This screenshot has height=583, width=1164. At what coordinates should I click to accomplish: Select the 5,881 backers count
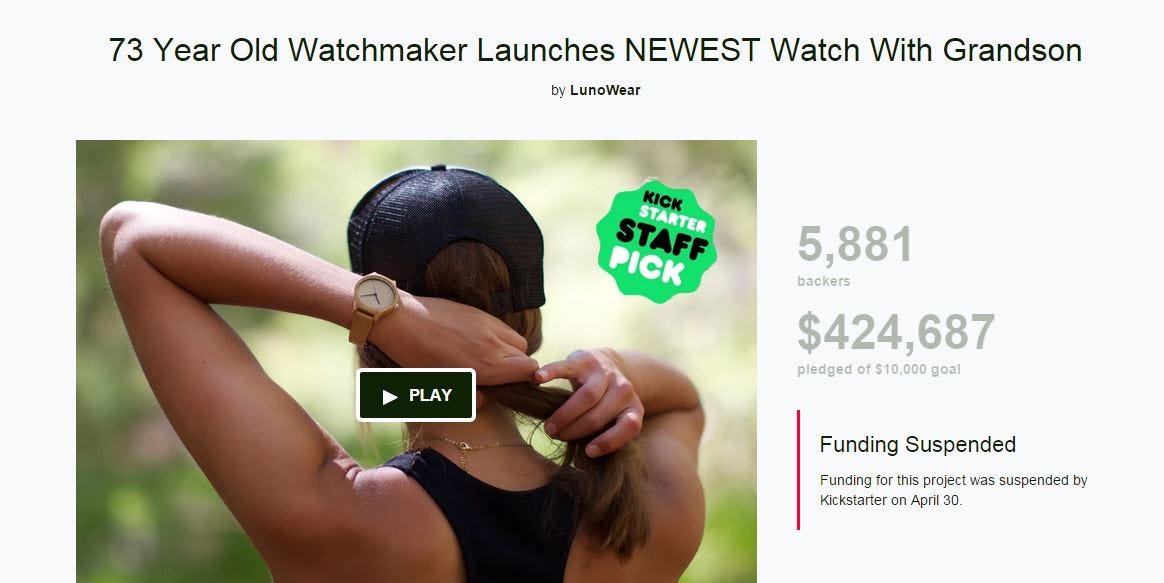click(854, 244)
